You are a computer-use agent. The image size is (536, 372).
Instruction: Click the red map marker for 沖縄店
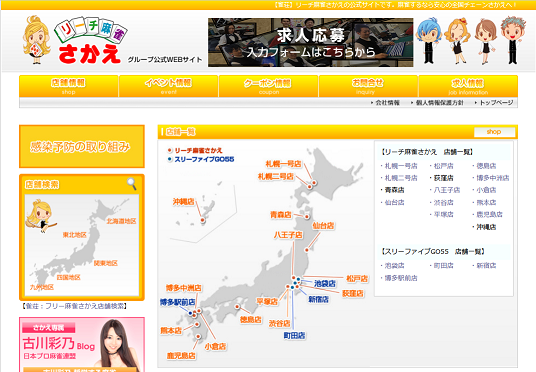point(203,220)
